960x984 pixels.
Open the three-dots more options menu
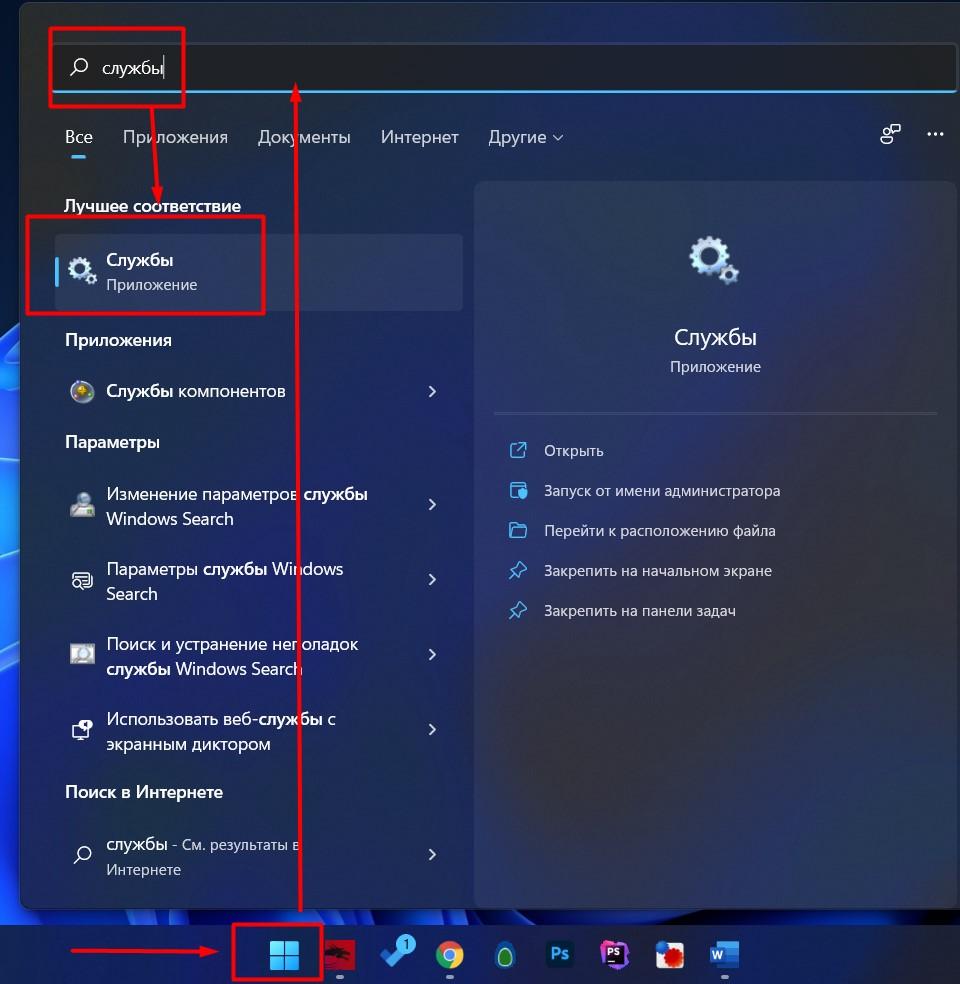pyautogui.click(x=935, y=134)
